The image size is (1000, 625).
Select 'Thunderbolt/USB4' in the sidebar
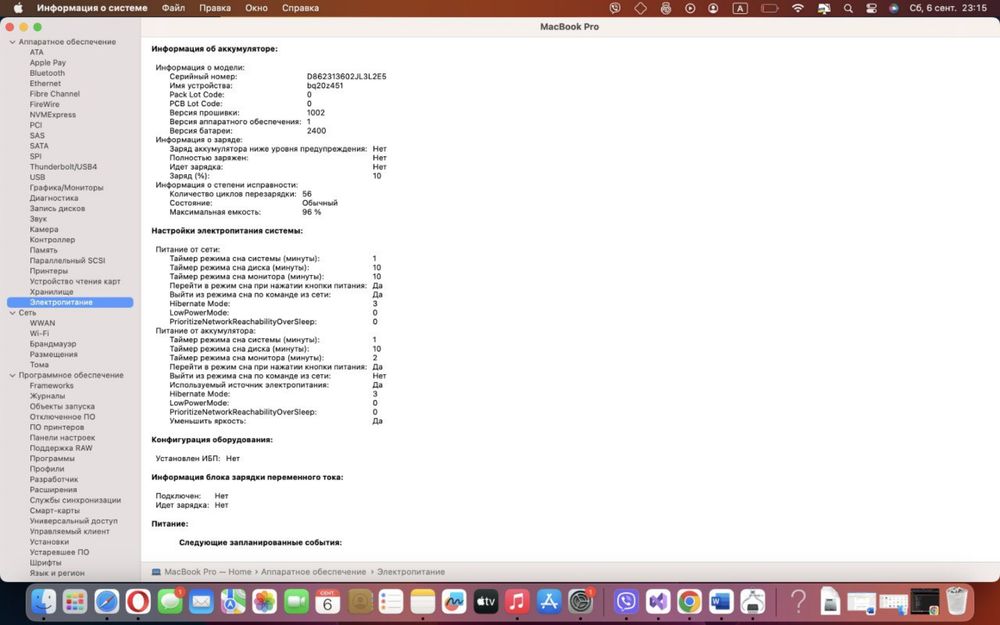click(x=63, y=167)
